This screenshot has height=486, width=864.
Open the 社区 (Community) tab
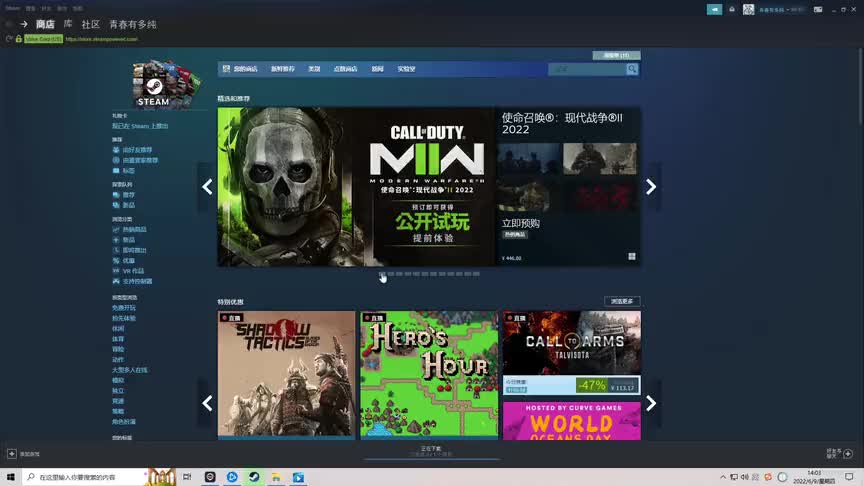tap(90, 23)
